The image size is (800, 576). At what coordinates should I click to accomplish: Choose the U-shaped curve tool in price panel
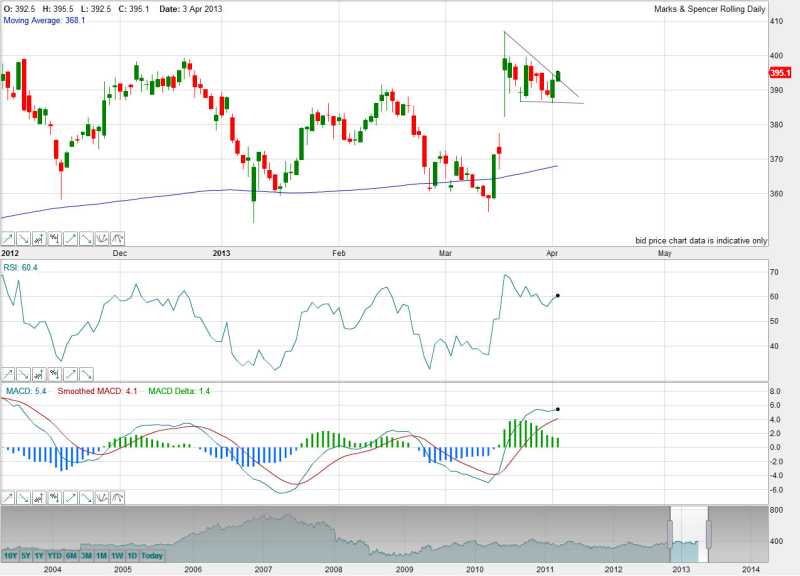point(102,238)
